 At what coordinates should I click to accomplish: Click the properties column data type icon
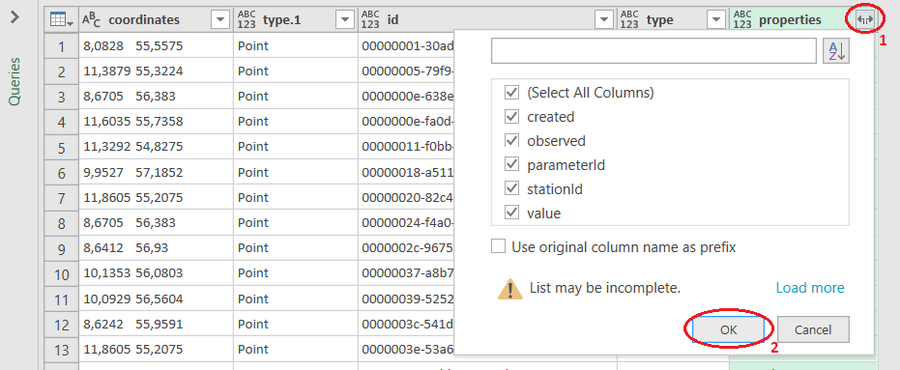pos(742,20)
